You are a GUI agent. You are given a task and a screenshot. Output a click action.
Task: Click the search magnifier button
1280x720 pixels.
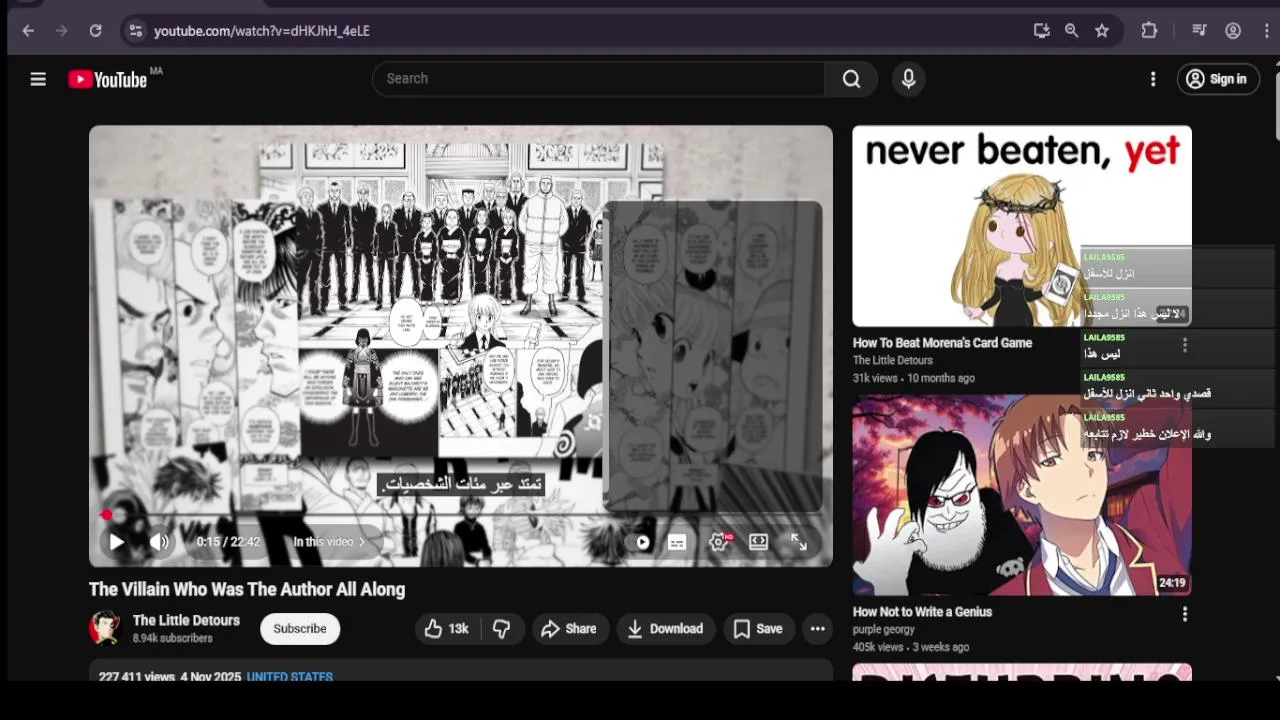[851, 79]
